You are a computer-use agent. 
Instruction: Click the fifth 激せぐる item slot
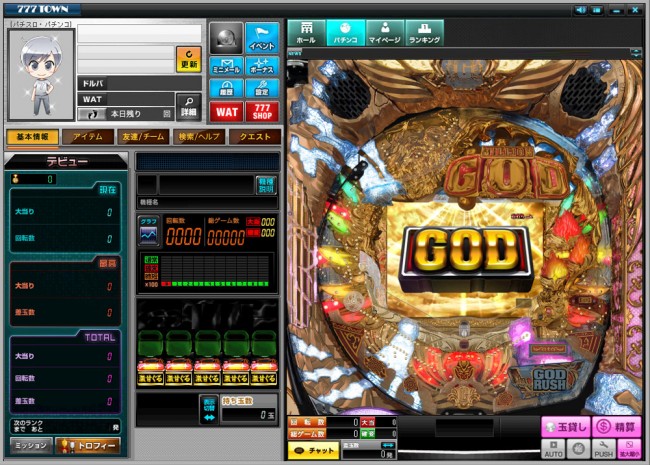pos(264,357)
